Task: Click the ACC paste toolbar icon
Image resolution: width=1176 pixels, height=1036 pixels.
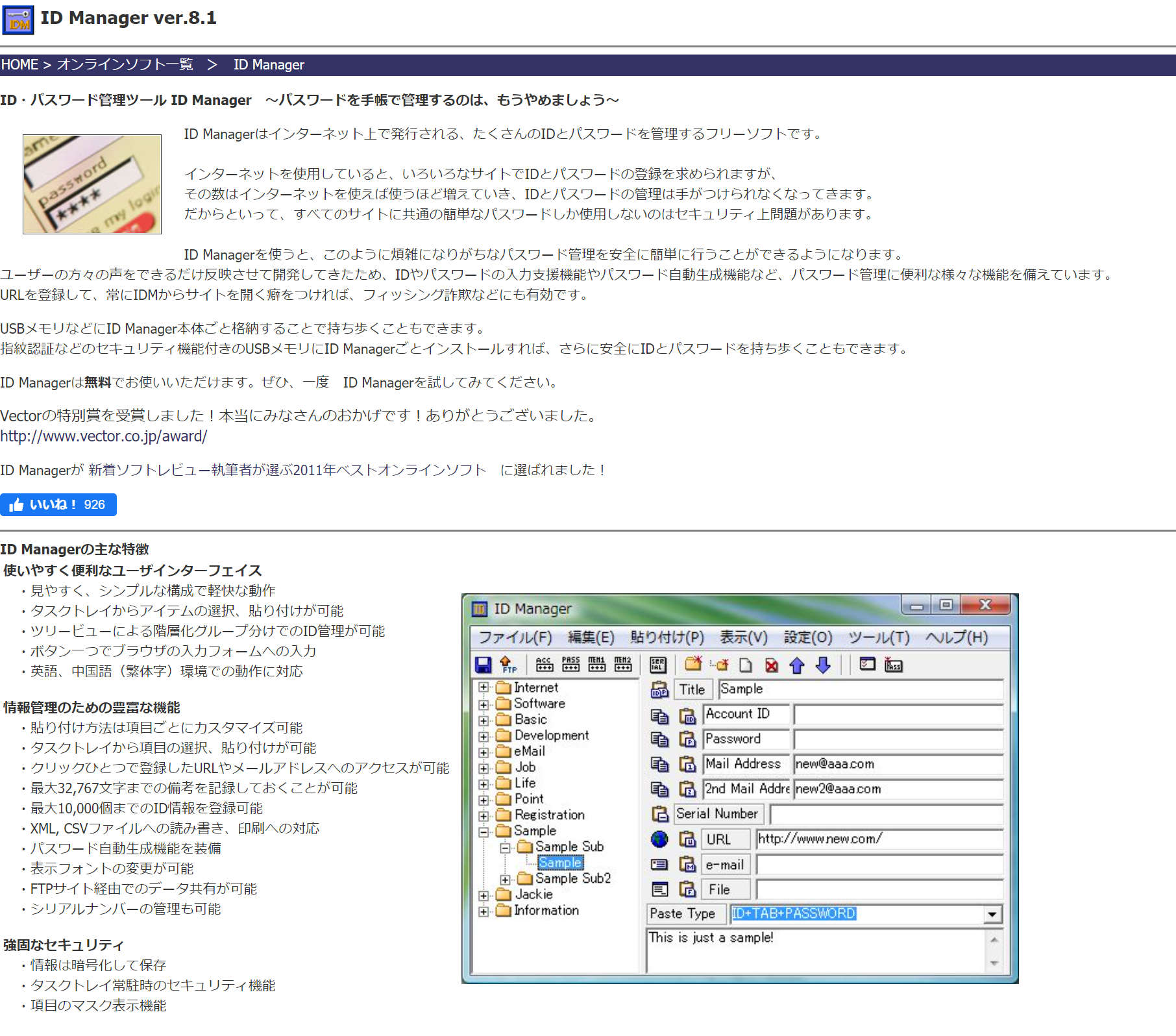Action: [x=545, y=663]
